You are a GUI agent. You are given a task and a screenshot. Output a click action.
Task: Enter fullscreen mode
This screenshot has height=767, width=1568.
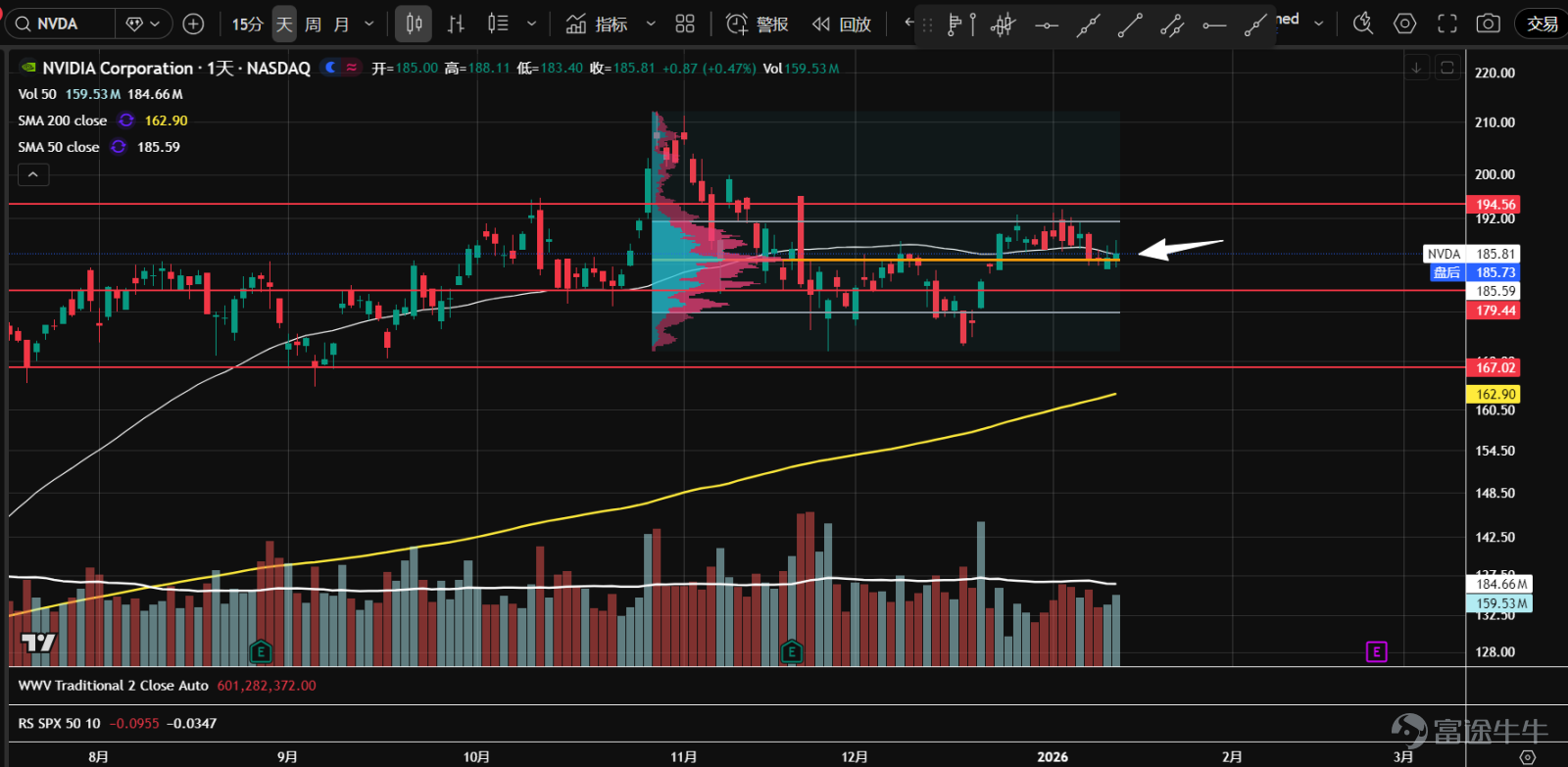point(1447,24)
